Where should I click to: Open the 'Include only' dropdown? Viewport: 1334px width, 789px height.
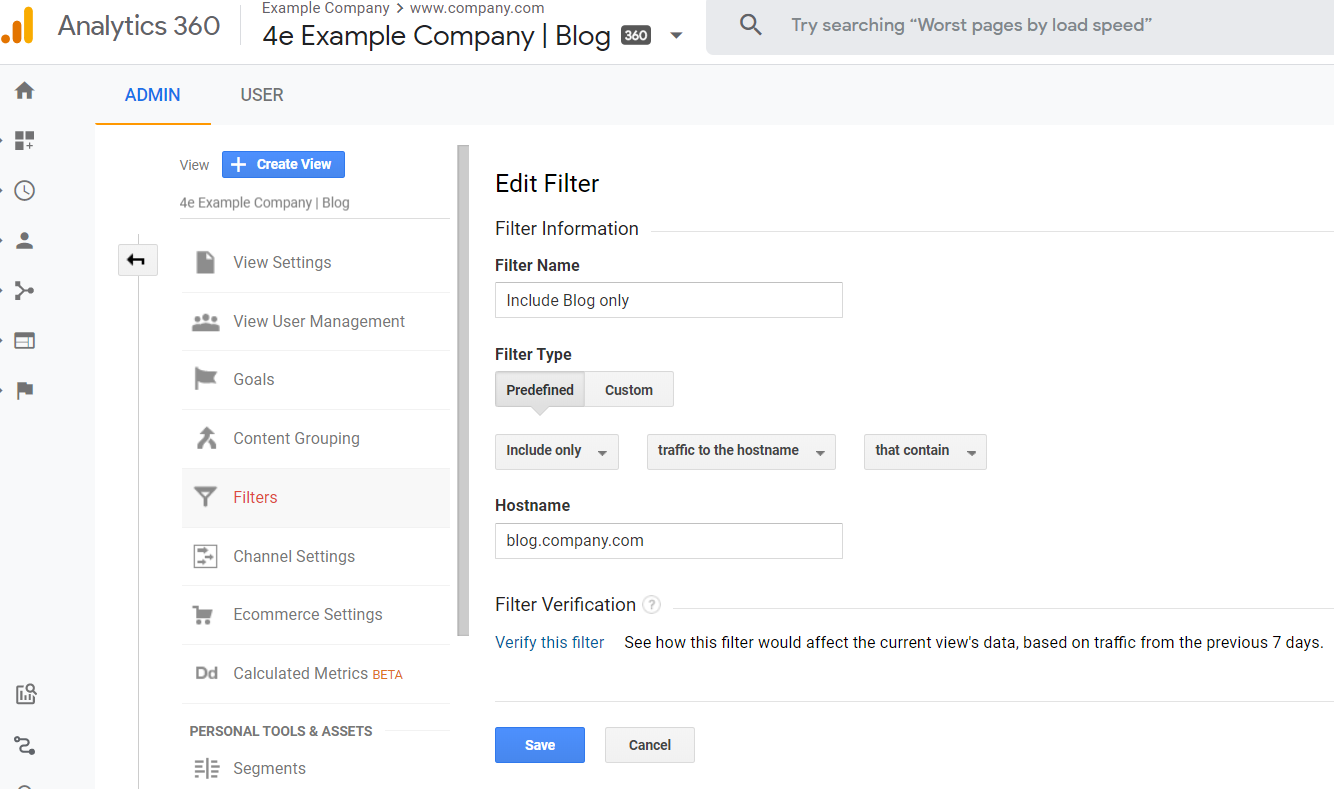(556, 451)
